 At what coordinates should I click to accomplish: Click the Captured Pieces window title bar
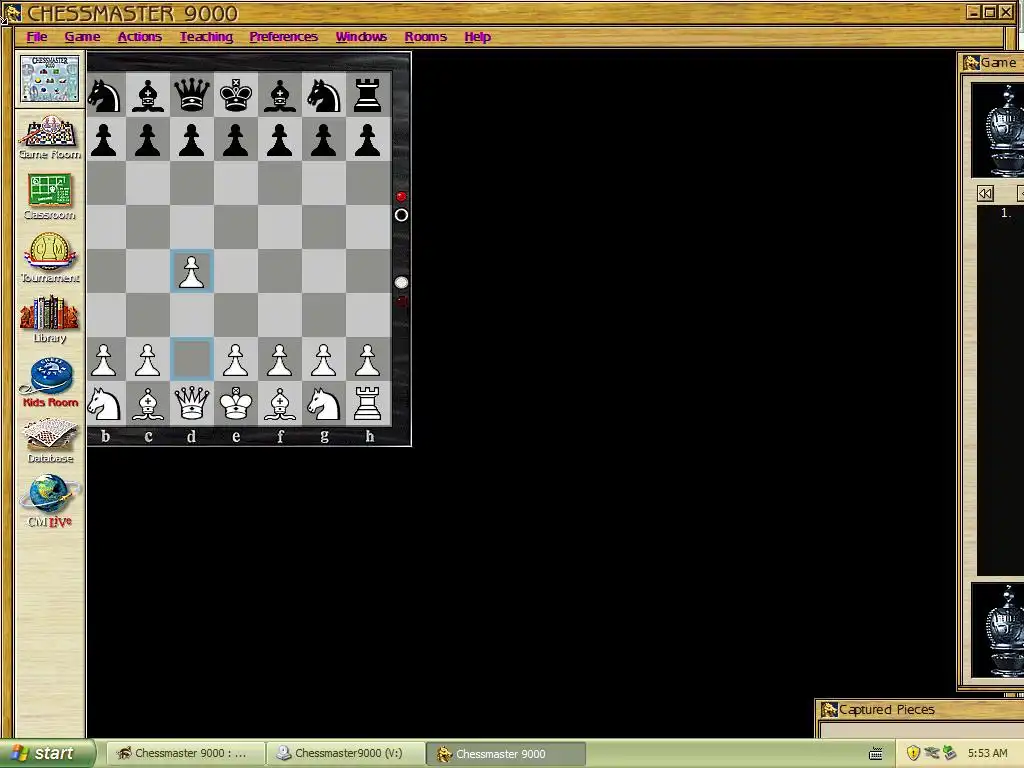tap(921, 710)
